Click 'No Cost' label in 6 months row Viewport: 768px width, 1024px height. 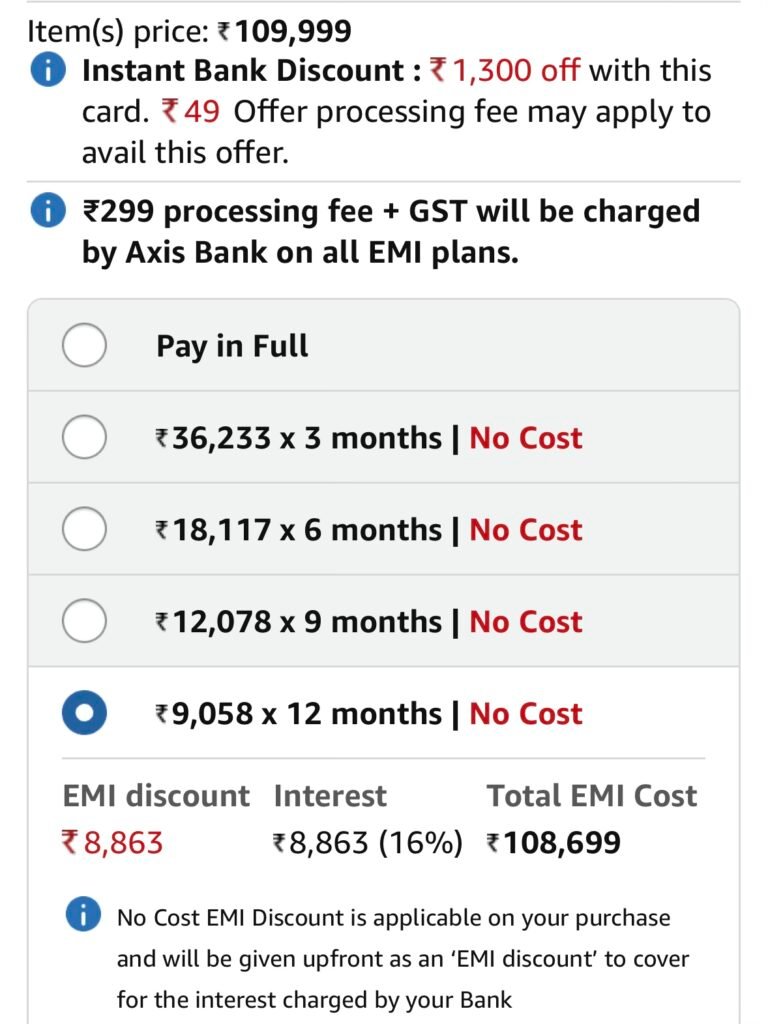tap(526, 530)
